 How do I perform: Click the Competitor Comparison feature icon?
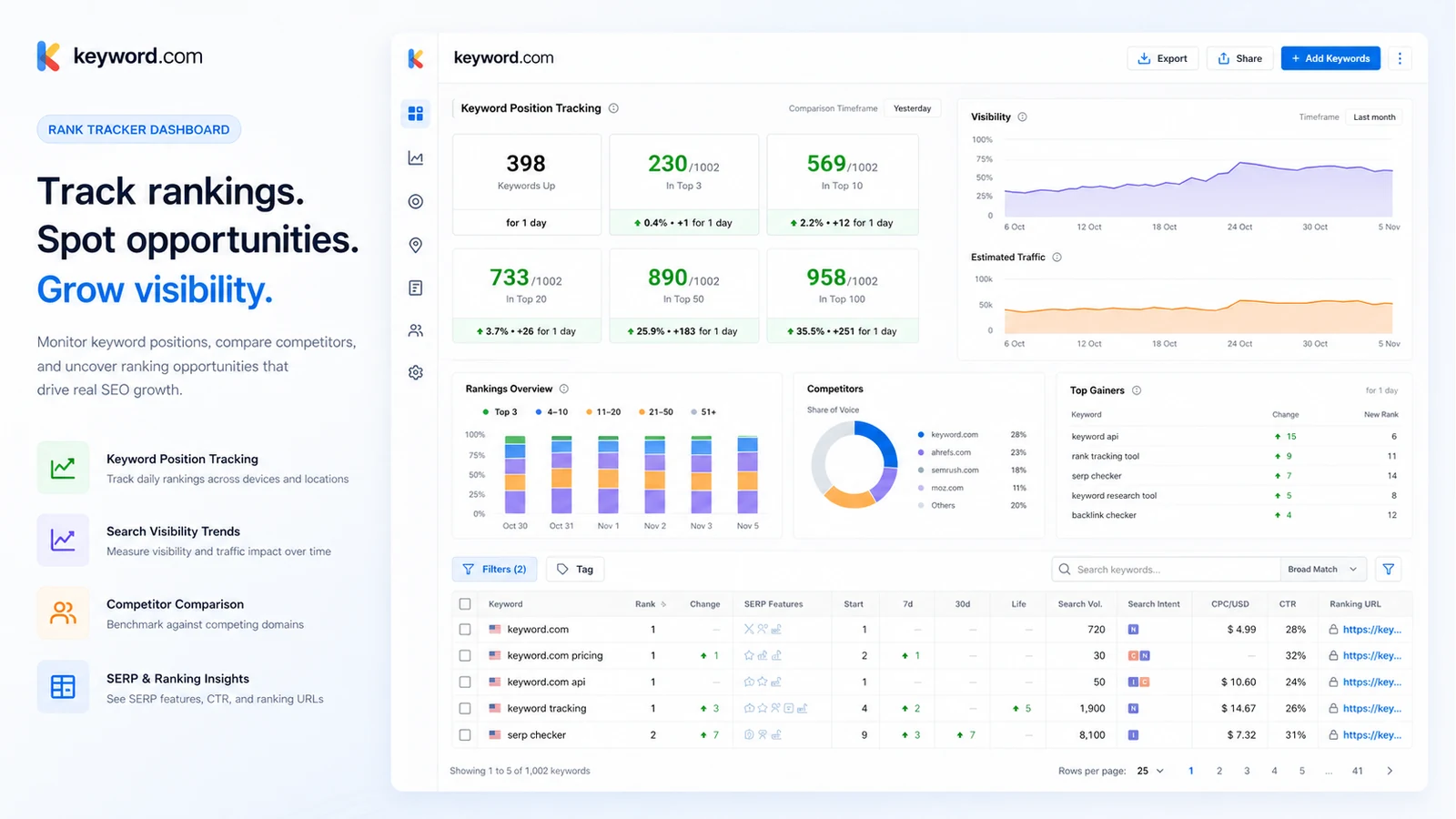pos(63,613)
